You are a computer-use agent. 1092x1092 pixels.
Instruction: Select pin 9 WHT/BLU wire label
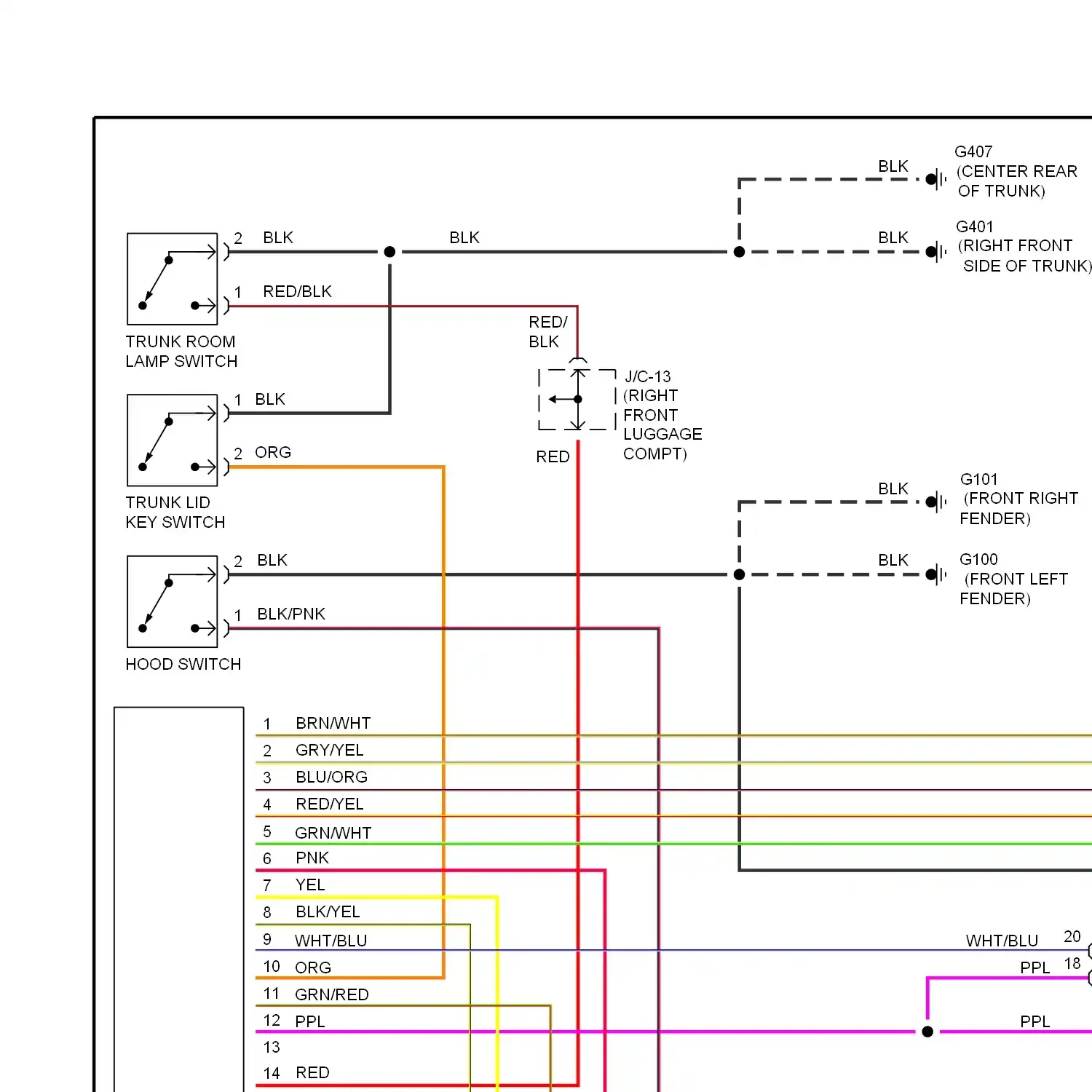[x=331, y=940]
